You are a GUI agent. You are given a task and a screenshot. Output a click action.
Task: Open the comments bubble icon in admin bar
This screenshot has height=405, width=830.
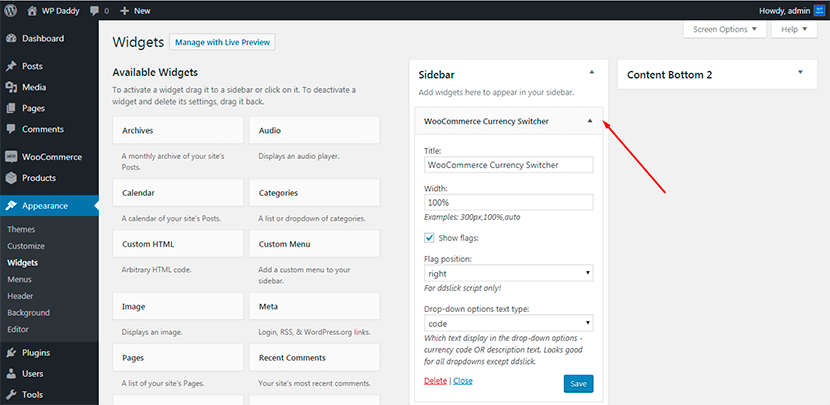pyautogui.click(x=94, y=11)
